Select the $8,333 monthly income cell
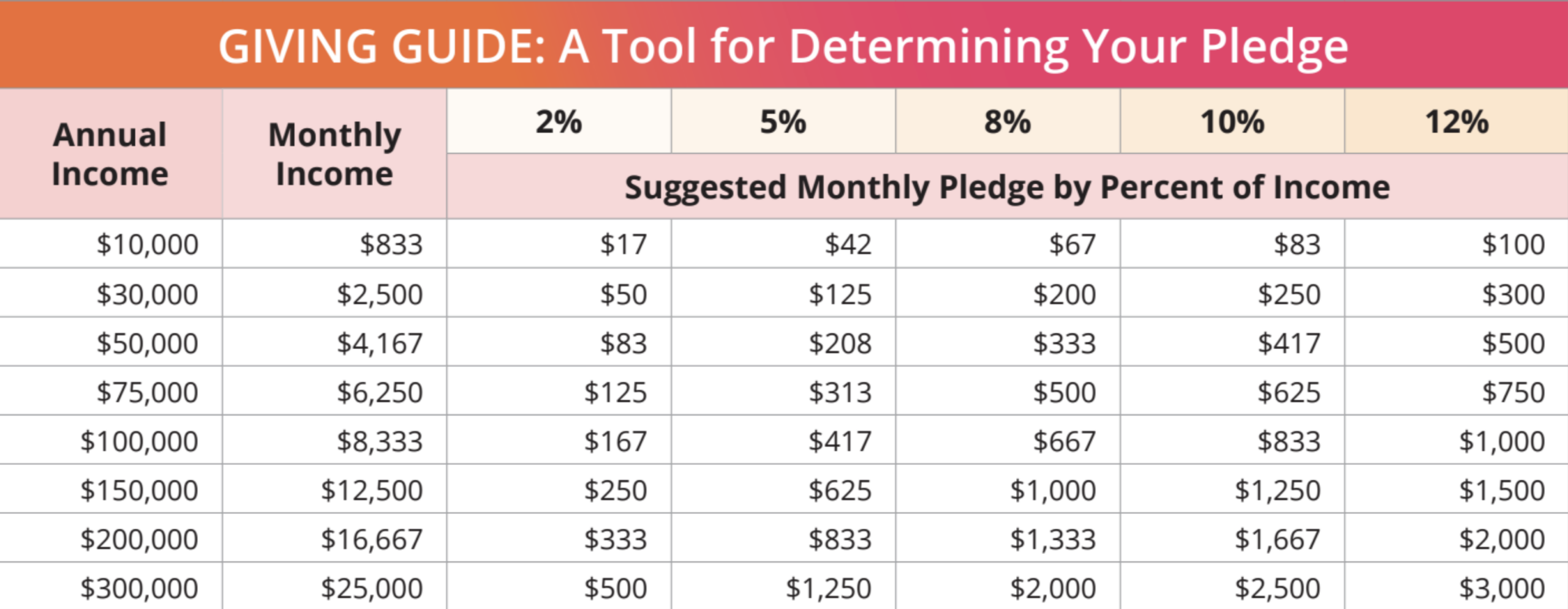The width and height of the screenshot is (1568, 609). click(380, 441)
